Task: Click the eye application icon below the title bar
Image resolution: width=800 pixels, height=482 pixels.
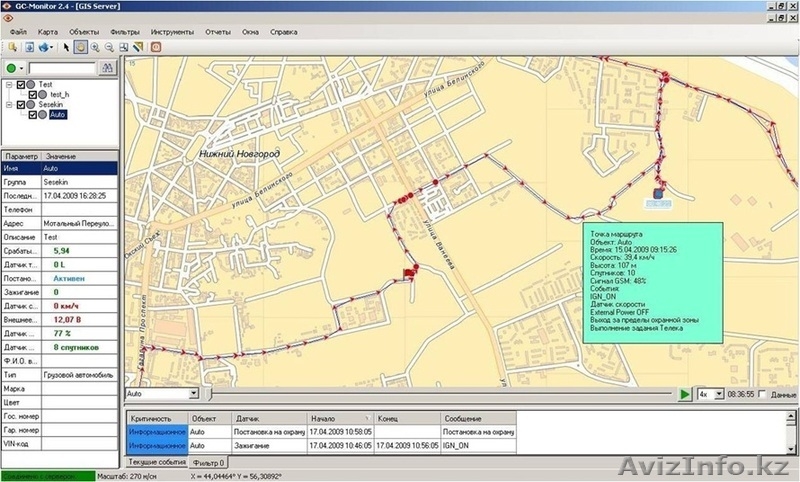Action: [x=8, y=18]
